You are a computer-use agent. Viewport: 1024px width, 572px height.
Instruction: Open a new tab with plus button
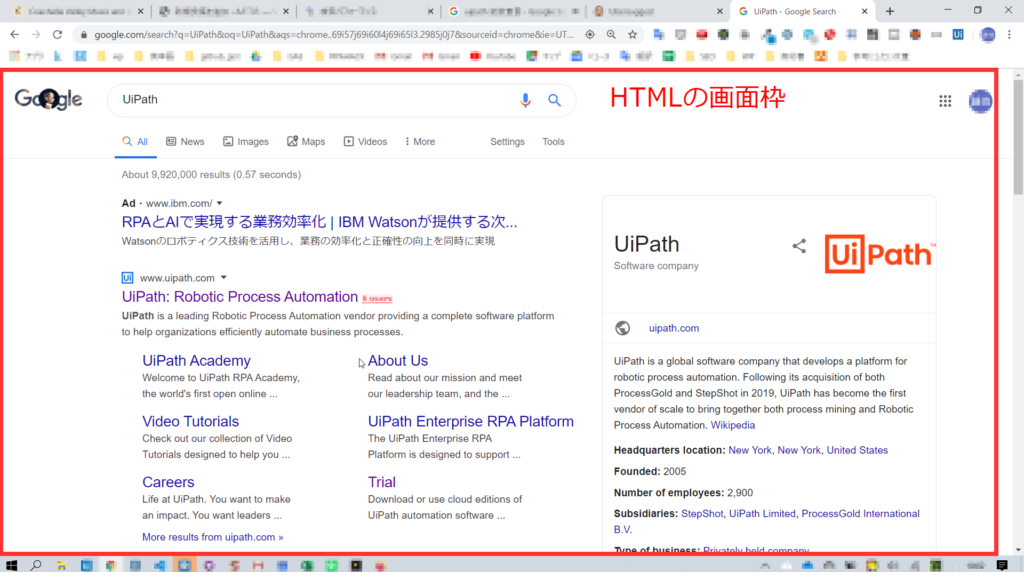coord(889,11)
